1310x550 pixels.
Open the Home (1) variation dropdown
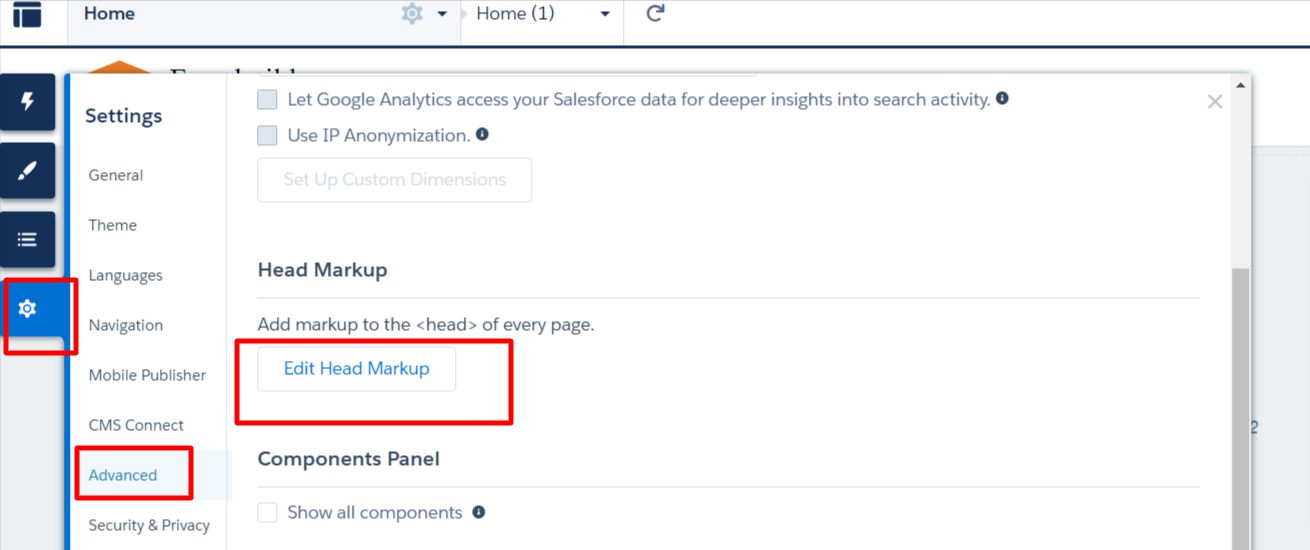pyautogui.click(x=604, y=15)
